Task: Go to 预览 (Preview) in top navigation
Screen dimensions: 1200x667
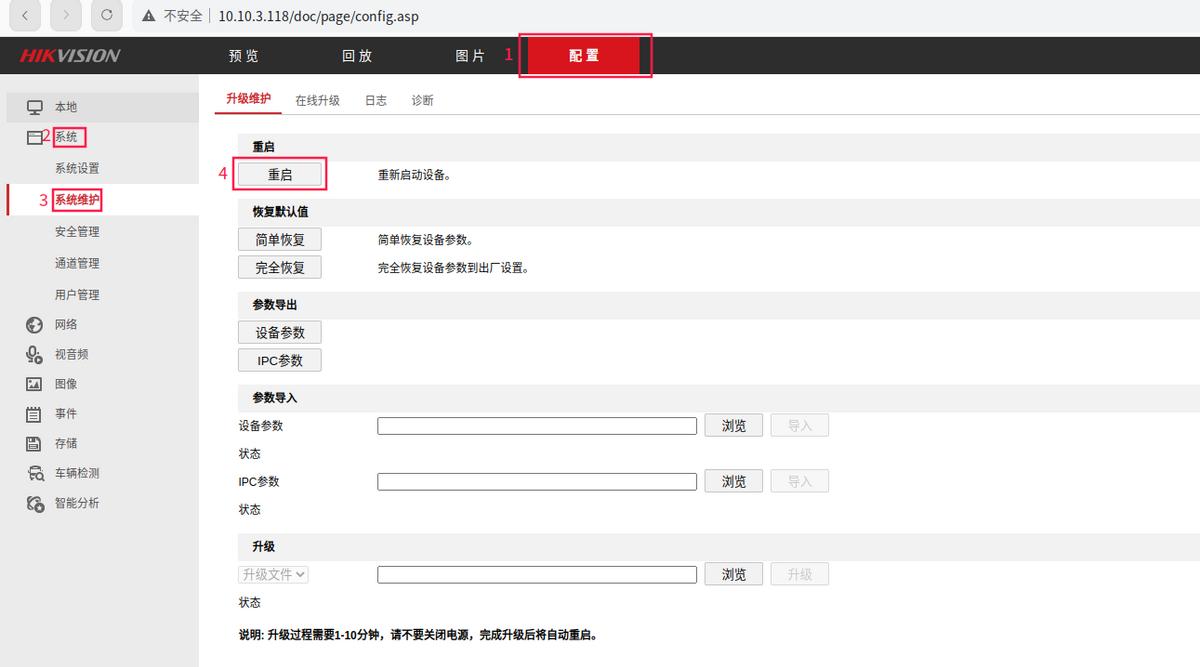Action: 243,56
